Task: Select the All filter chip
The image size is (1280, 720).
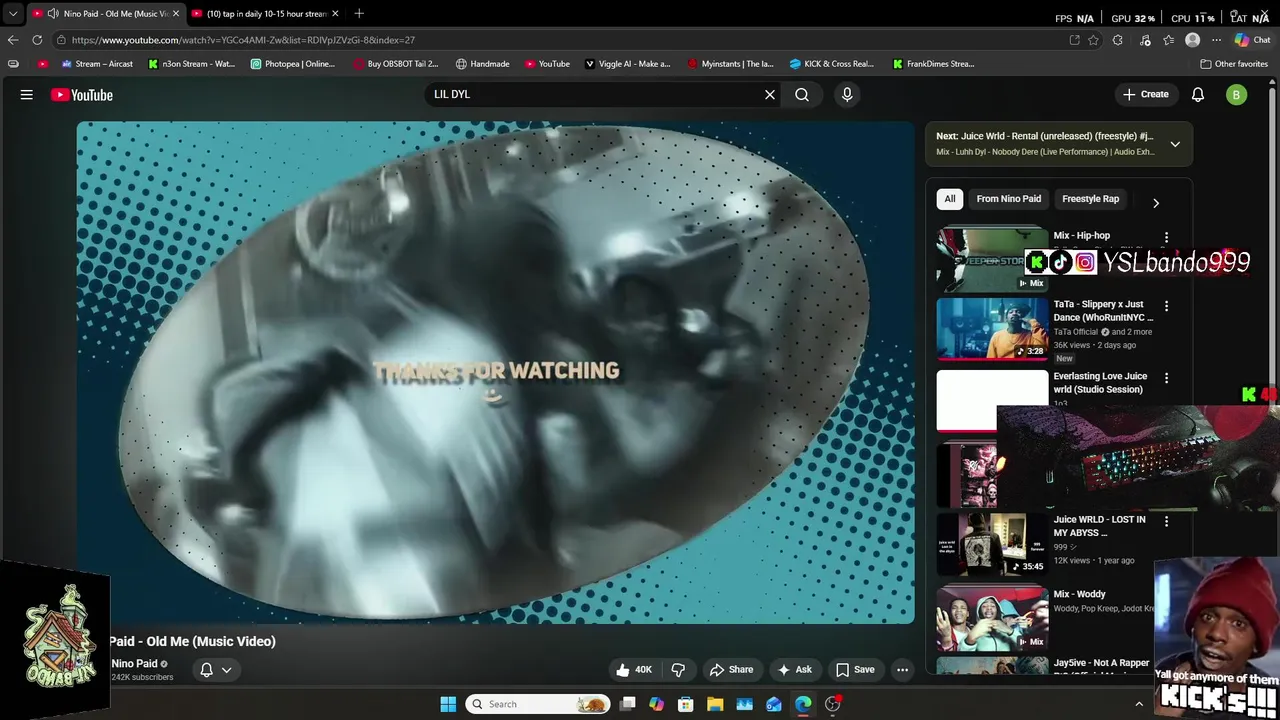Action: click(x=950, y=199)
